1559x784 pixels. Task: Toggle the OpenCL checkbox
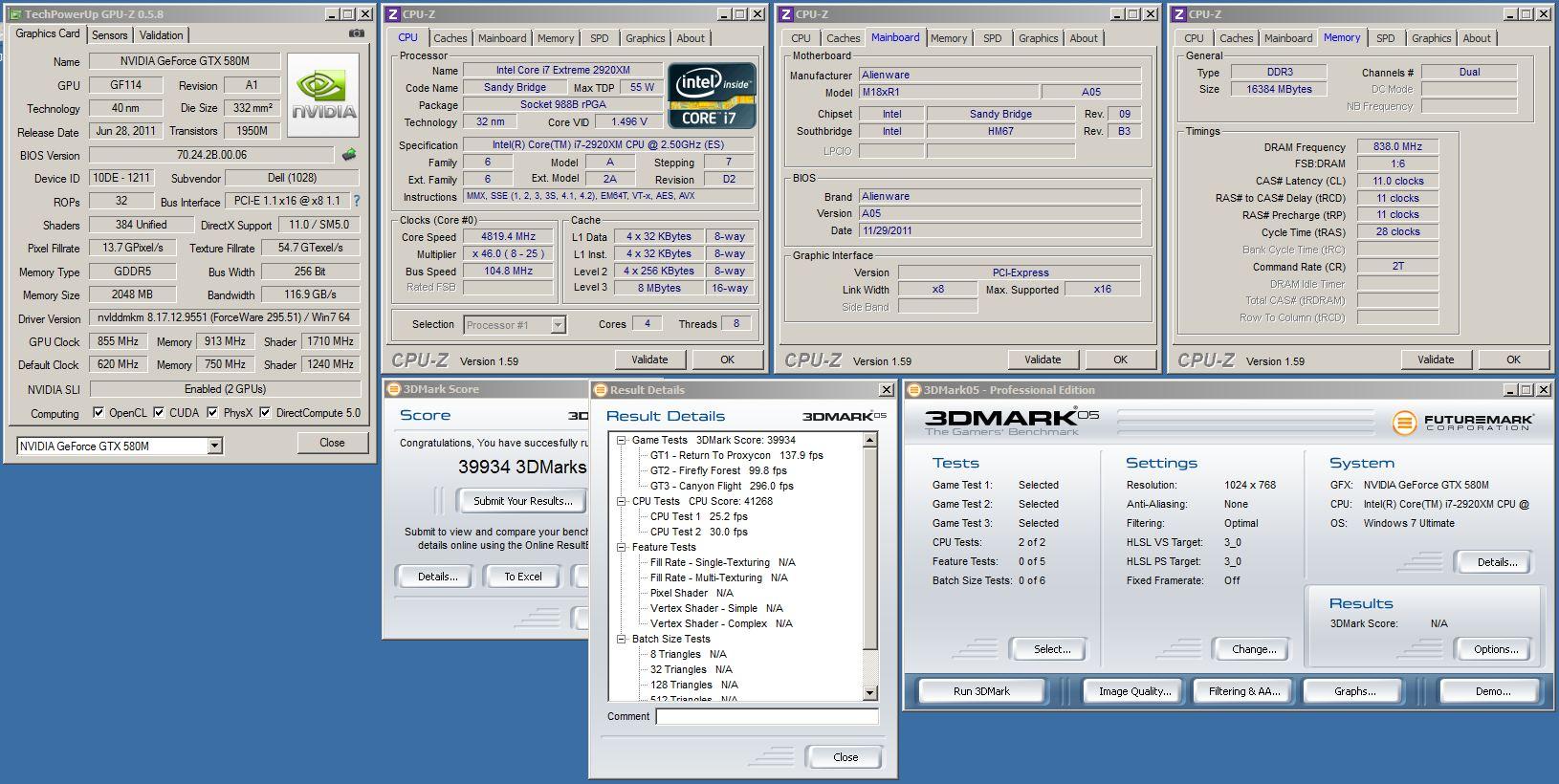99,413
